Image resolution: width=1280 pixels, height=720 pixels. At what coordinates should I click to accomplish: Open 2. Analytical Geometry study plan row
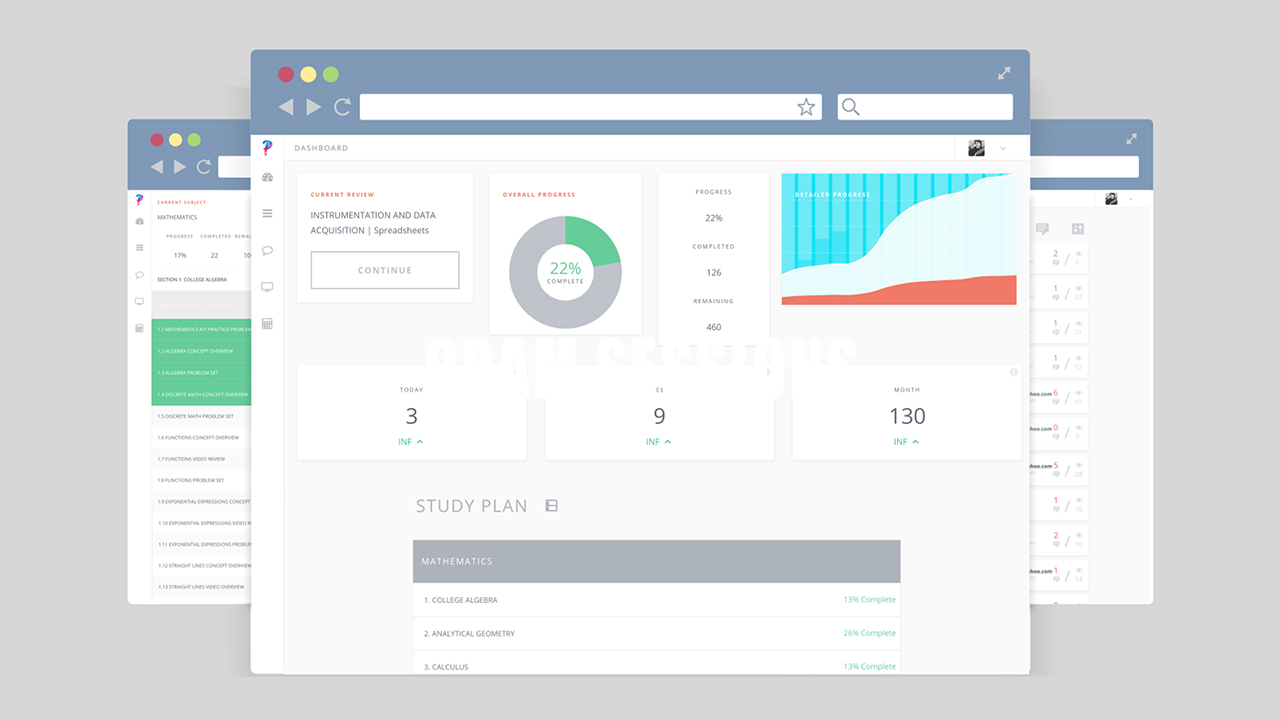tap(657, 633)
